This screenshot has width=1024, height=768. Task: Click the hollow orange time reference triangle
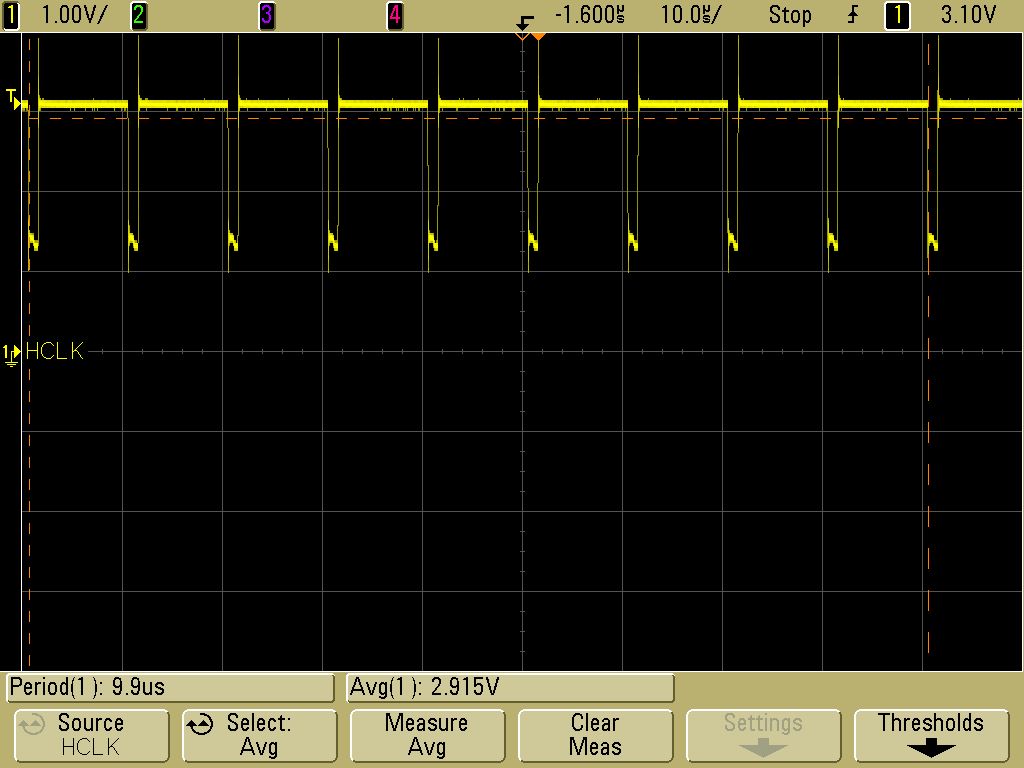(522, 37)
